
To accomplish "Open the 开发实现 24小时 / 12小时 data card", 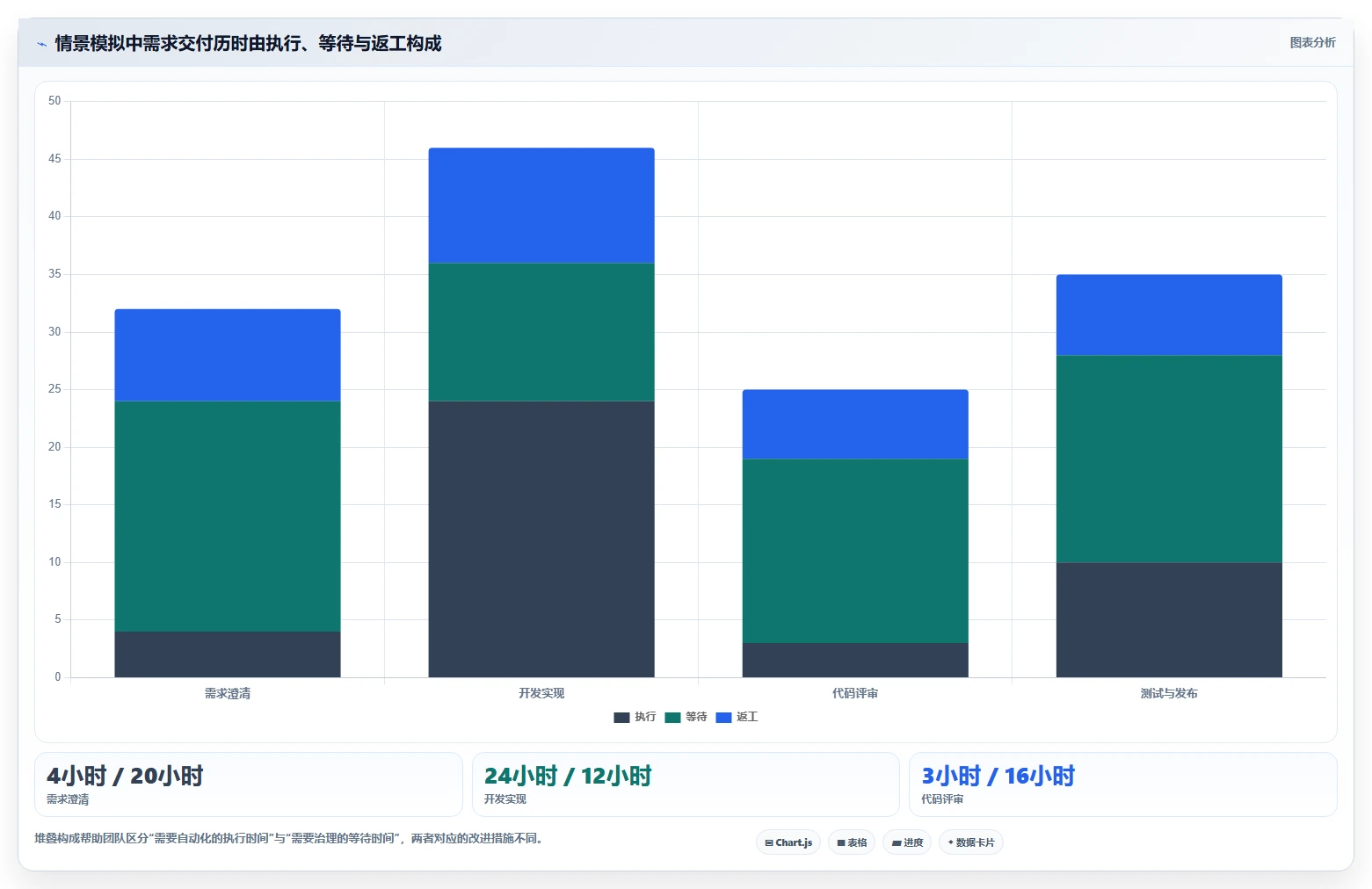I will point(686,784).
